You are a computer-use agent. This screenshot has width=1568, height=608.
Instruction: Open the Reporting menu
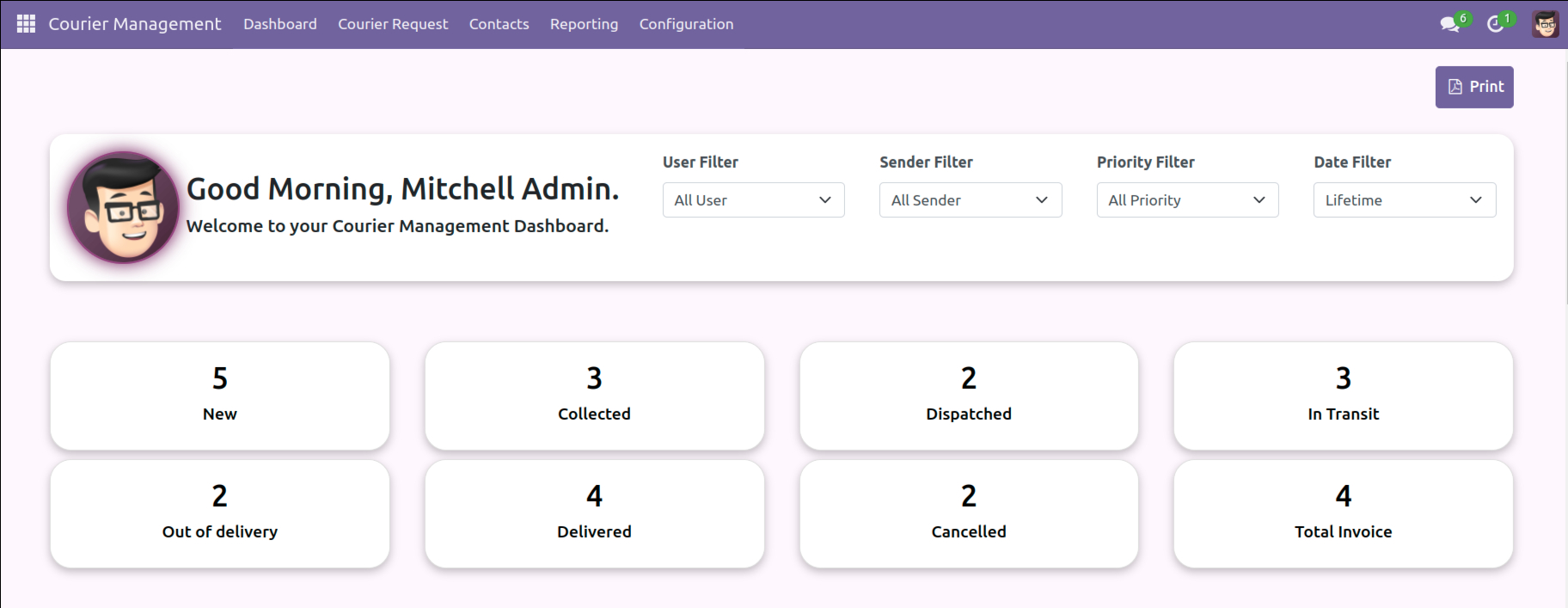pyautogui.click(x=584, y=24)
